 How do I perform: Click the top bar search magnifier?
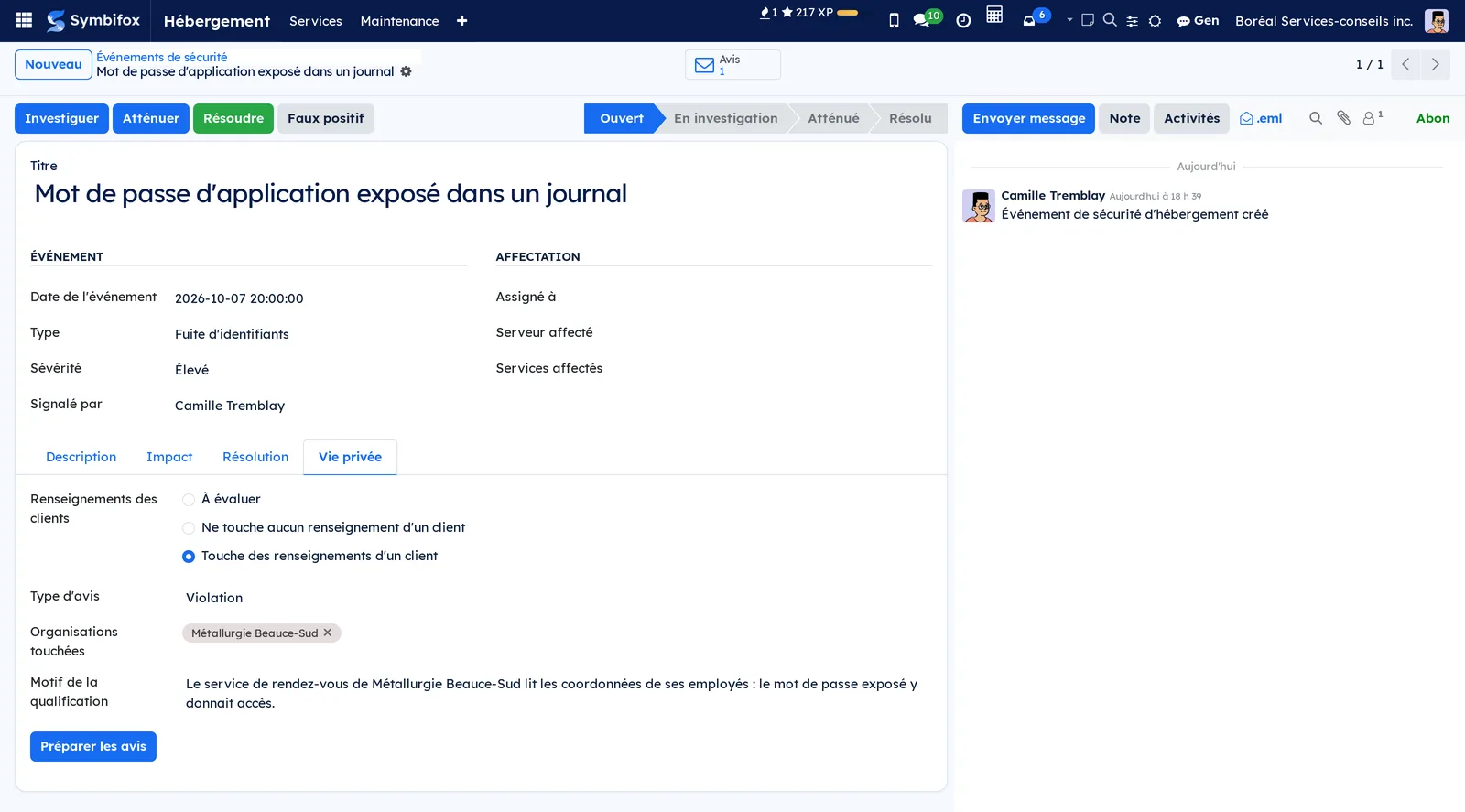pyautogui.click(x=1110, y=19)
